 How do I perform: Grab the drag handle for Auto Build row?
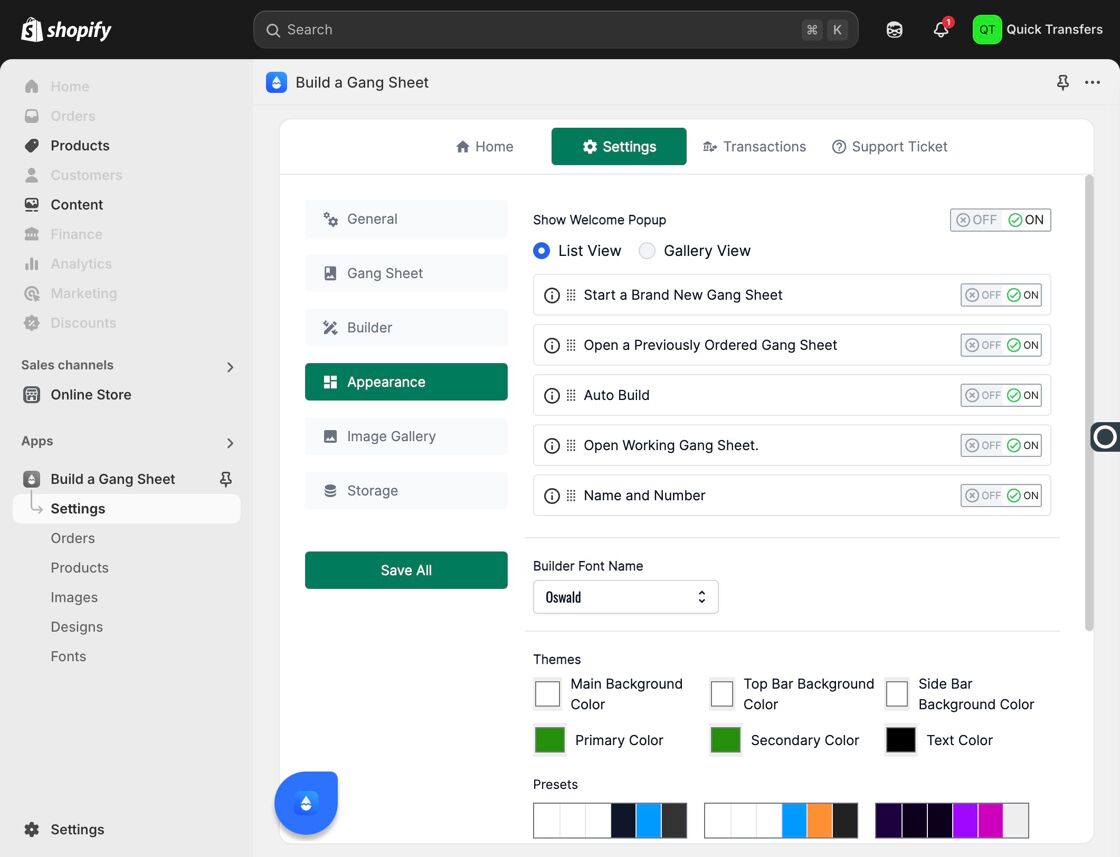tap(571, 395)
